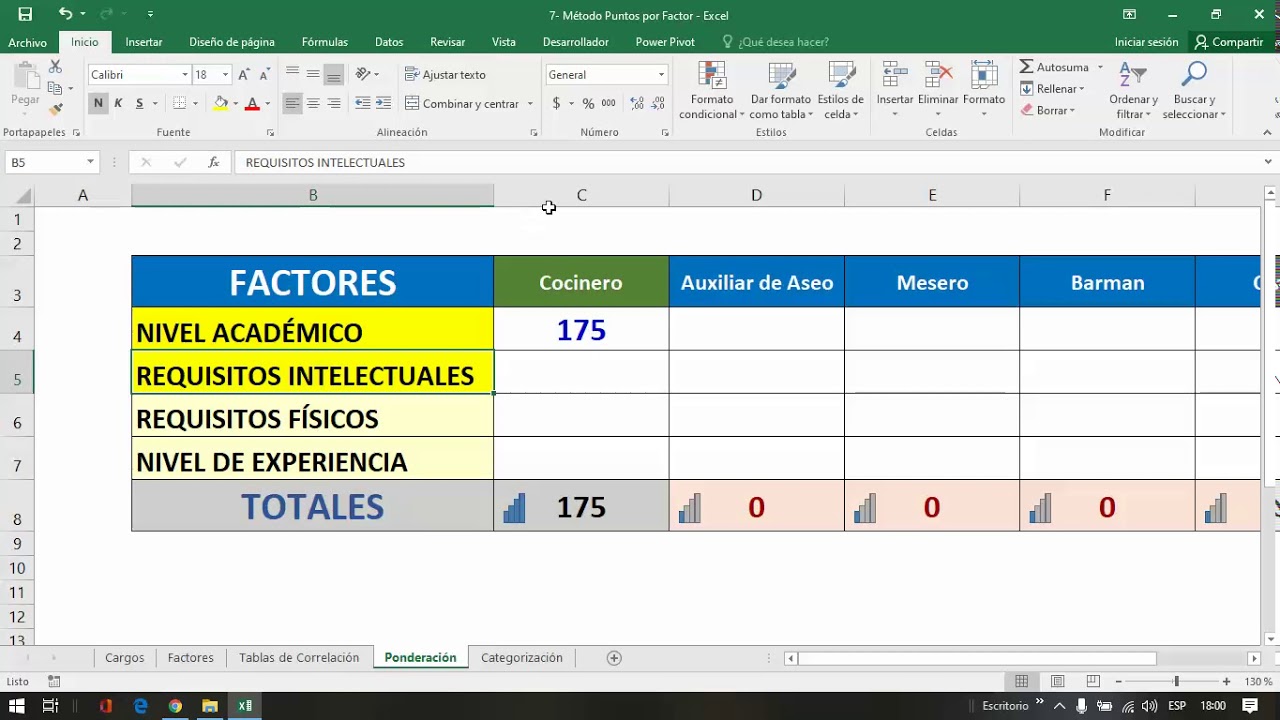The image size is (1280, 720).
Task: Center text horizontally
Action: 313,103
